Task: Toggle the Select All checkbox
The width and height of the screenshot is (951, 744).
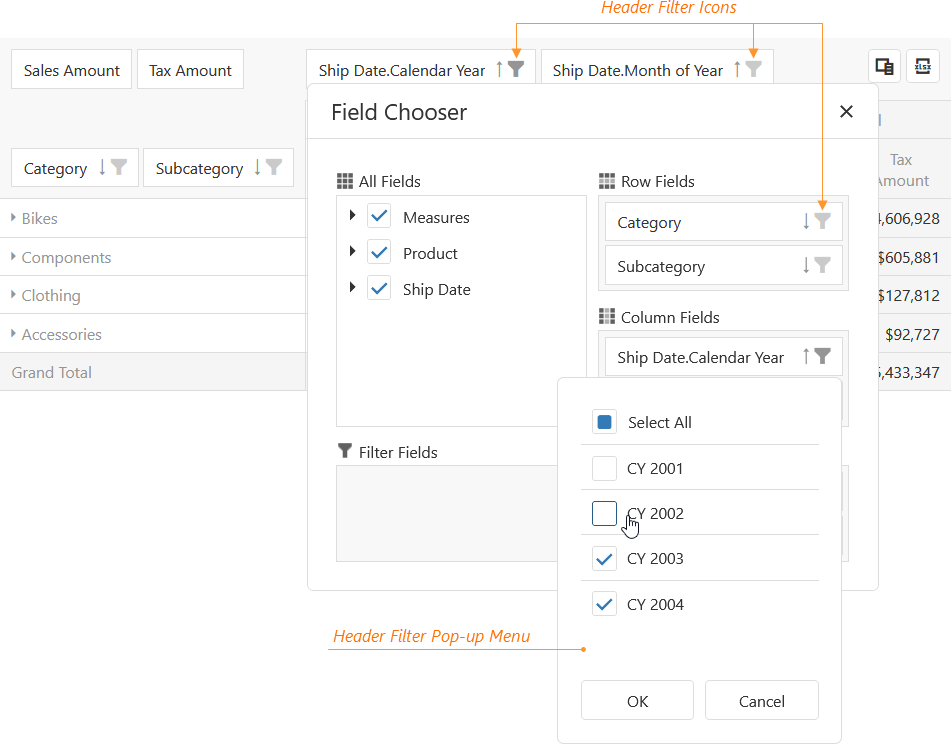Action: coord(604,422)
